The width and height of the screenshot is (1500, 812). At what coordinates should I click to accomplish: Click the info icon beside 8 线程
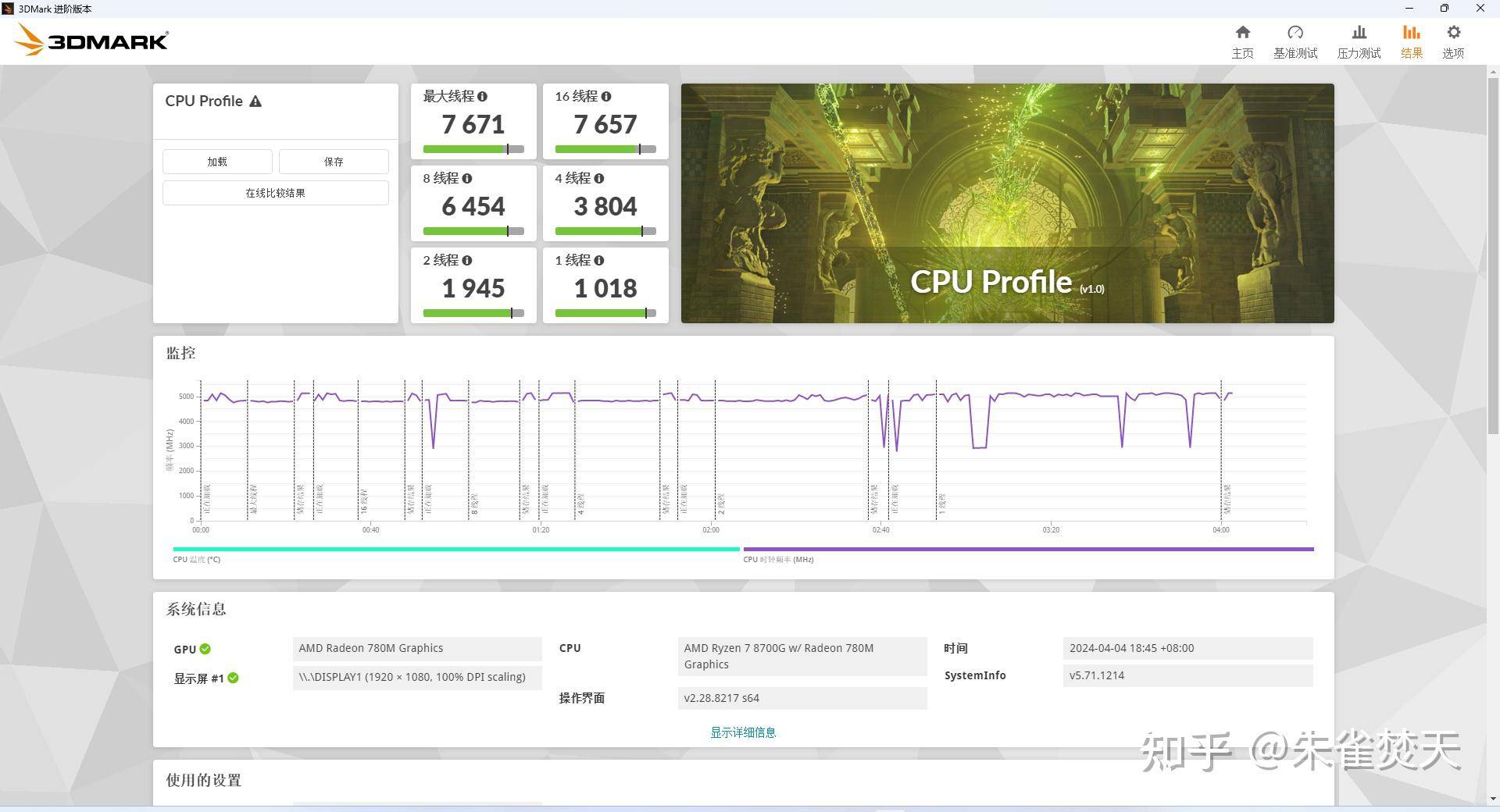pyautogui.click(x=467, y=179)
